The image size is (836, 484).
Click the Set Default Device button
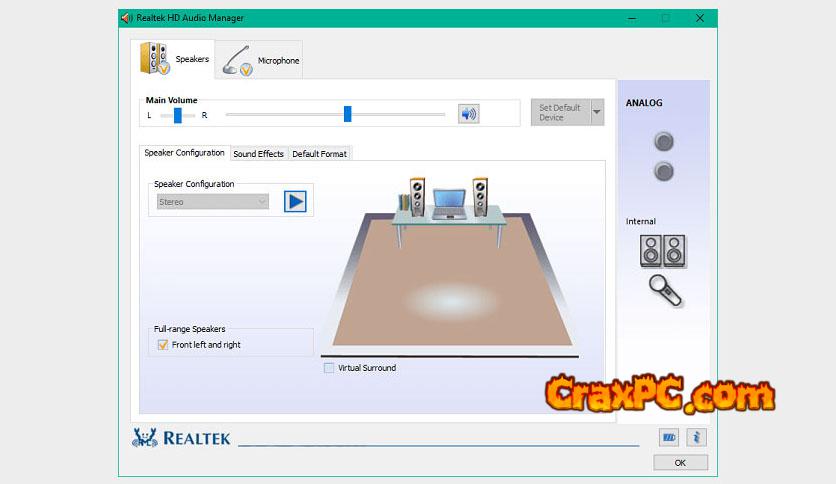[x=560, y=112]
